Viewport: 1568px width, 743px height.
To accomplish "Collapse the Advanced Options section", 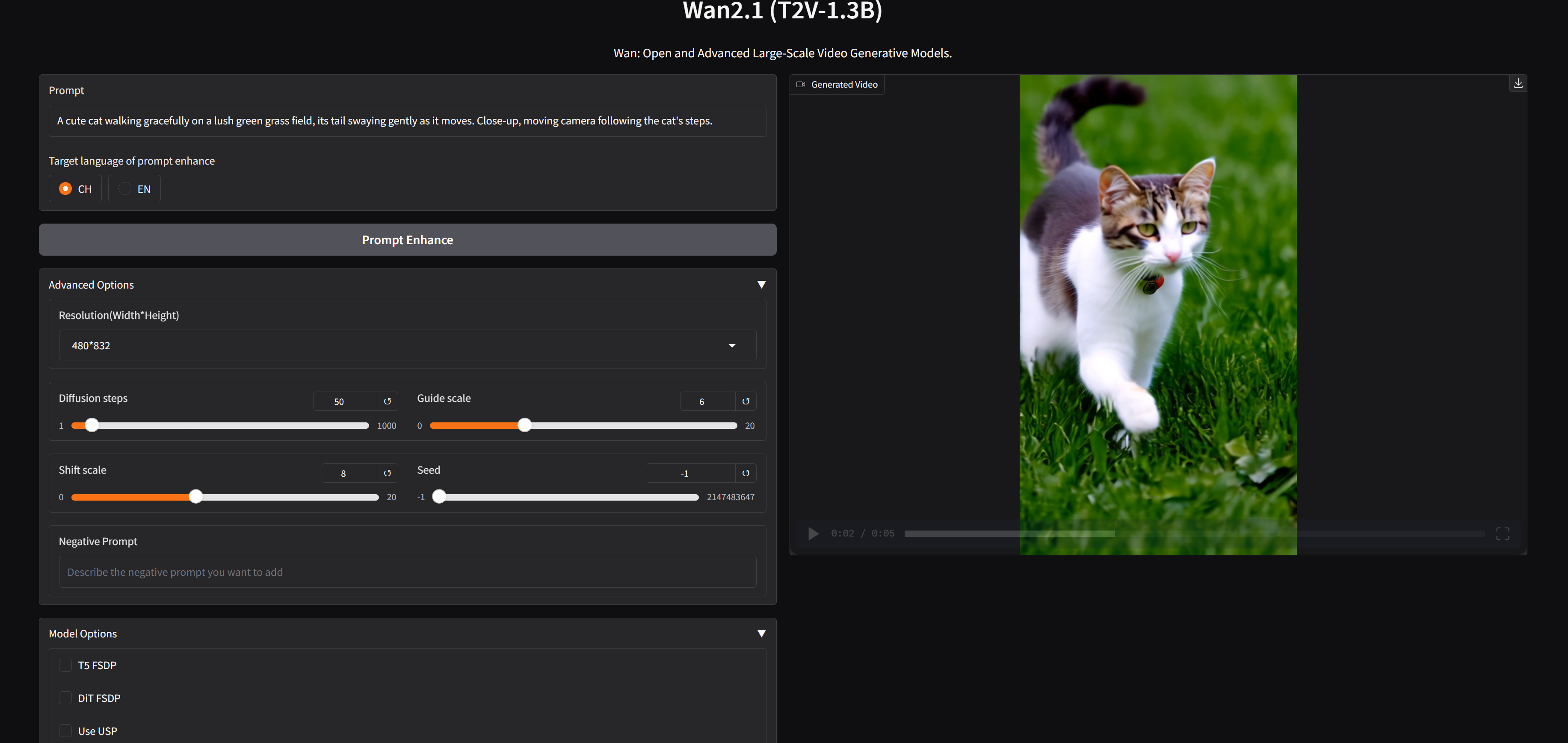I will tap(761, 285).
